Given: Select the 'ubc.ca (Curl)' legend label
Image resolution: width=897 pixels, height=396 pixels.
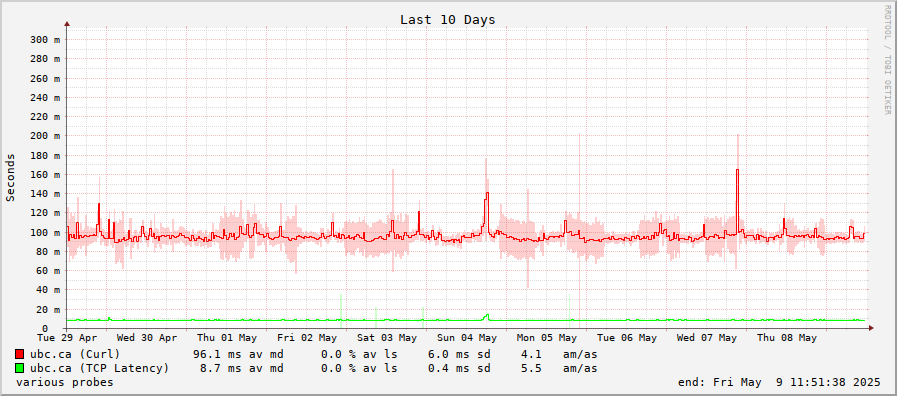Looking at the screenshot, I should [75, 354].
